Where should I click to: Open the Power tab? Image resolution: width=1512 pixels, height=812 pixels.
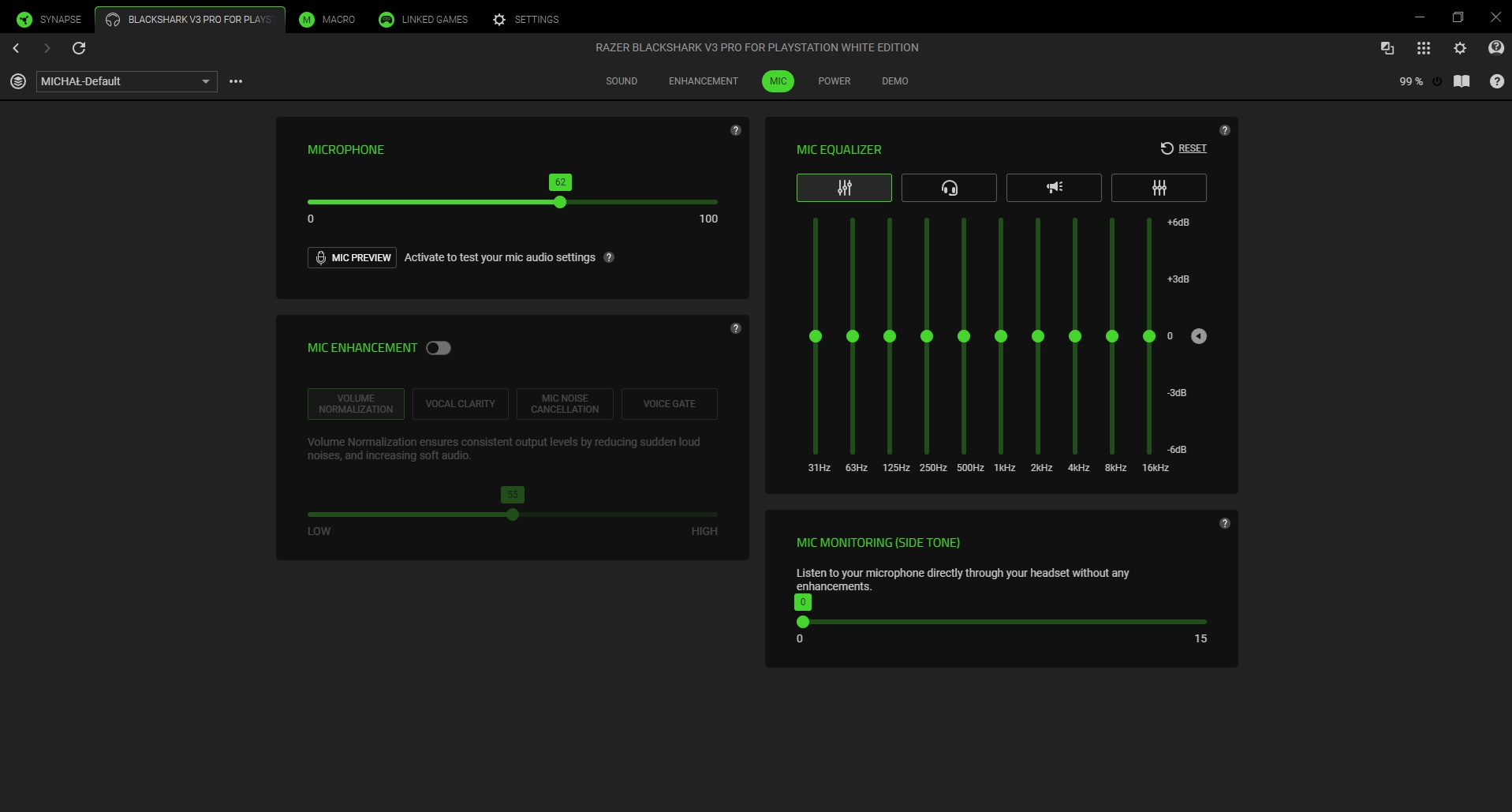pos(834,81)
